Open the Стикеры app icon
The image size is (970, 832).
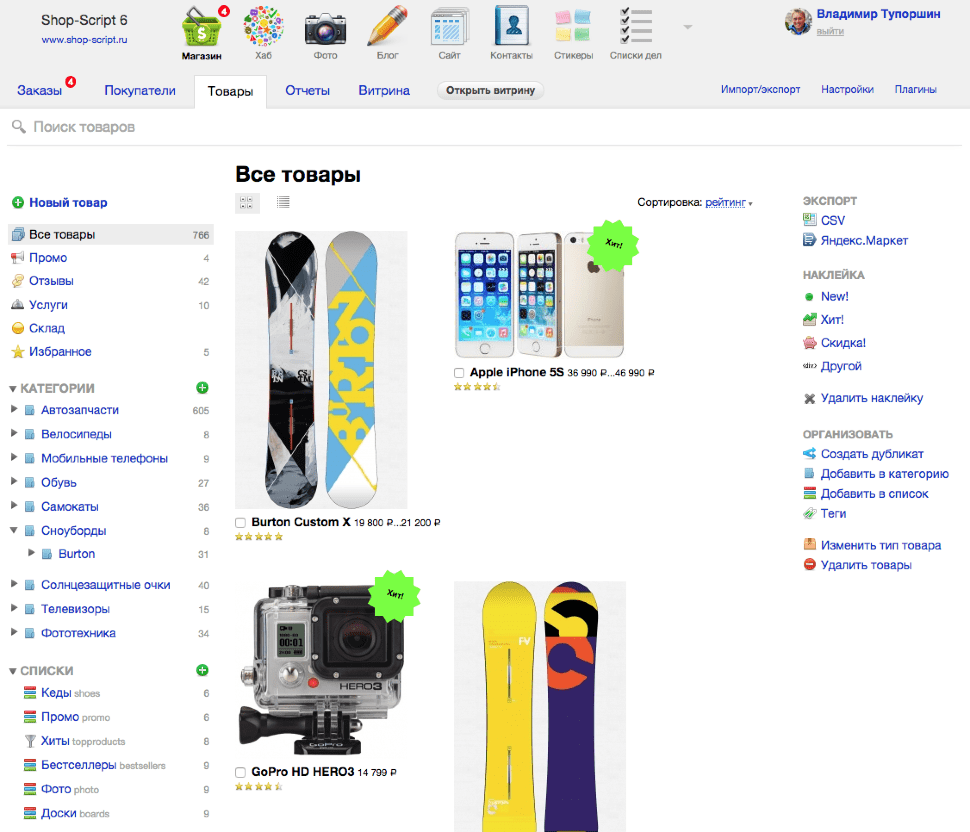pos(573,25)
